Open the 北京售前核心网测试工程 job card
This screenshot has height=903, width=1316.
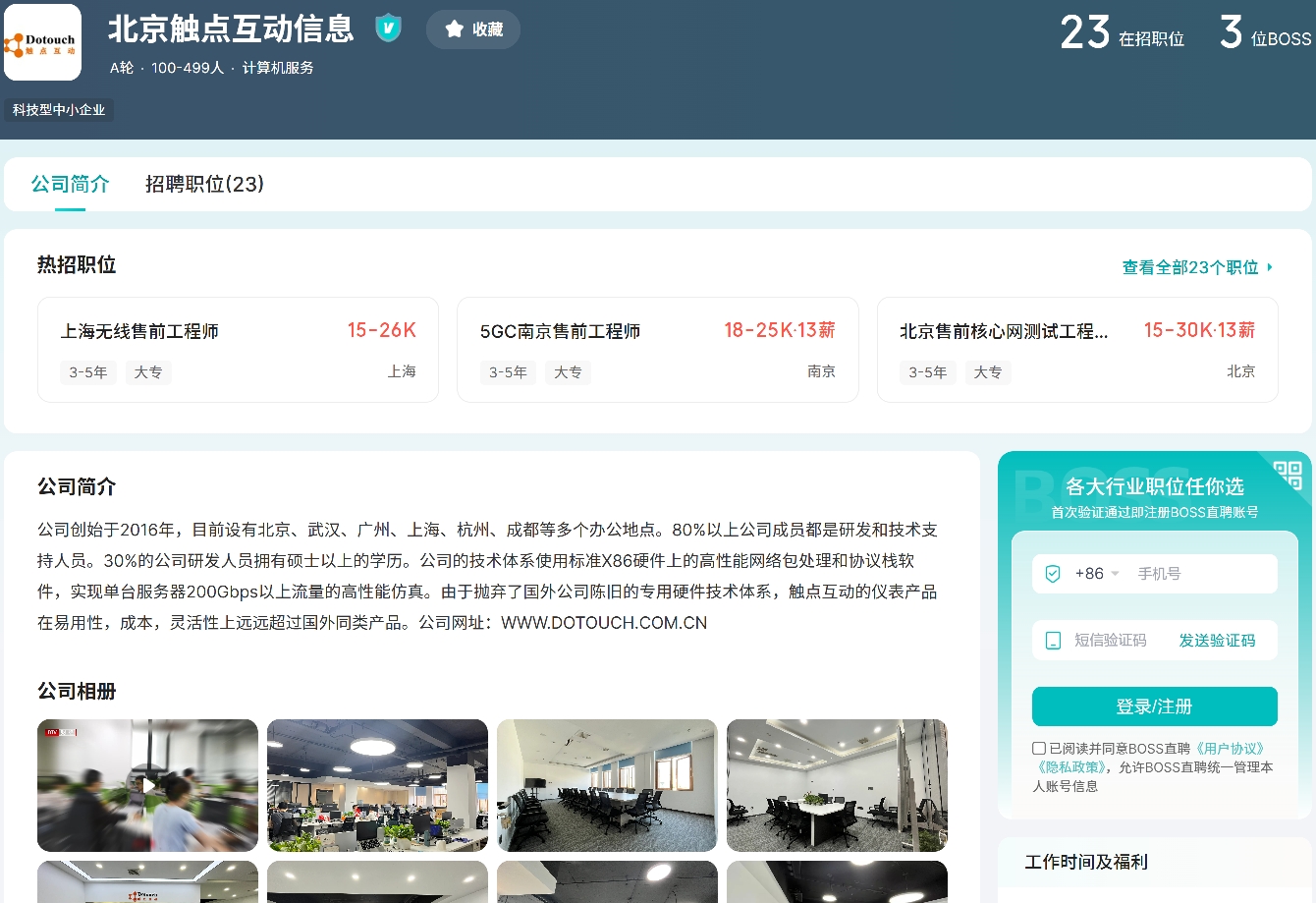[x=1077, y=350]
